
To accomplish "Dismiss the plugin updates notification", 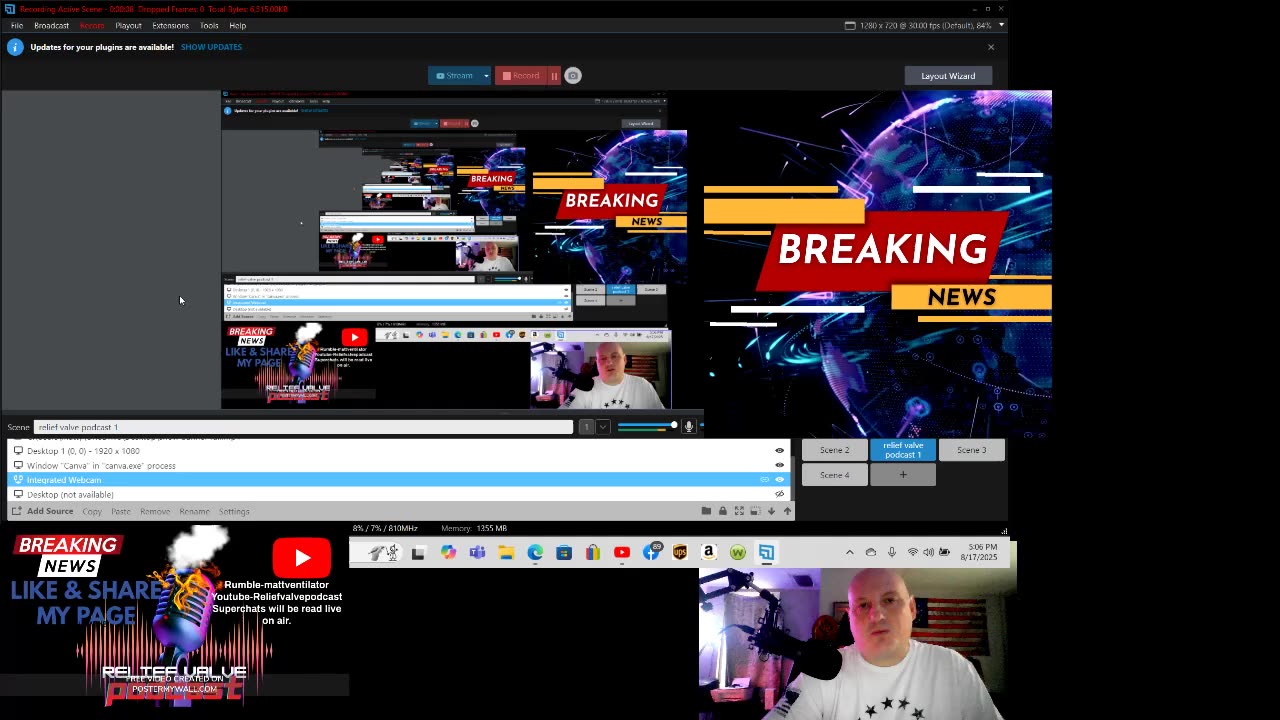I will [991, 47].
